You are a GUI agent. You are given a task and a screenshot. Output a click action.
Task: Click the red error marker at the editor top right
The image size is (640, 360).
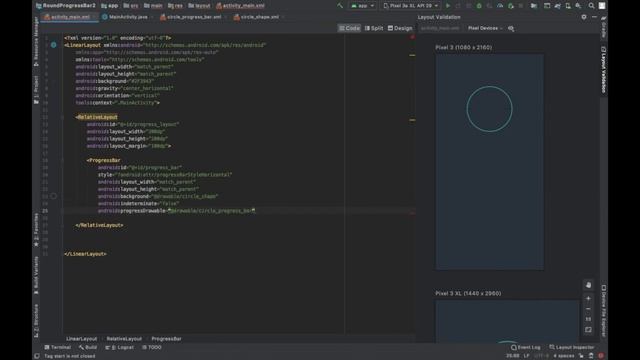412,38
